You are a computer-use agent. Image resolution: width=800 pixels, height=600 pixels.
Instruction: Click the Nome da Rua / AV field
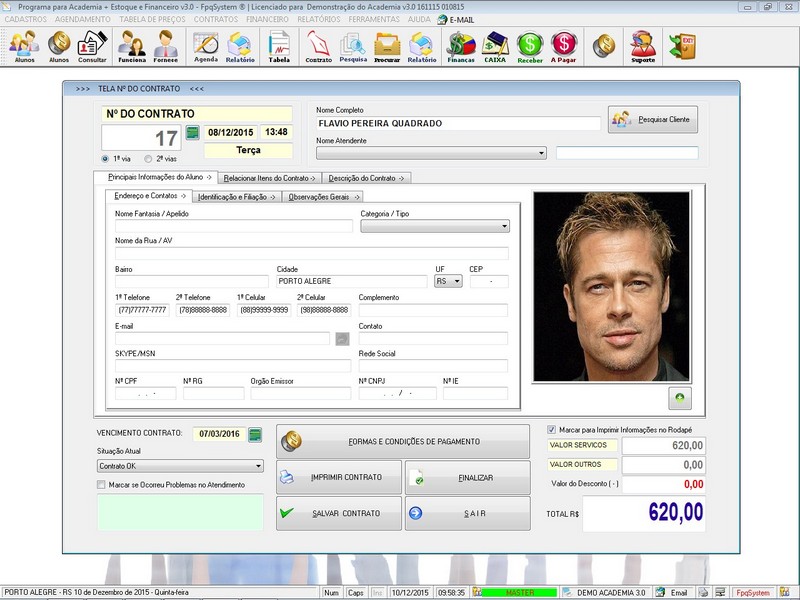click(x=312, y=254)
